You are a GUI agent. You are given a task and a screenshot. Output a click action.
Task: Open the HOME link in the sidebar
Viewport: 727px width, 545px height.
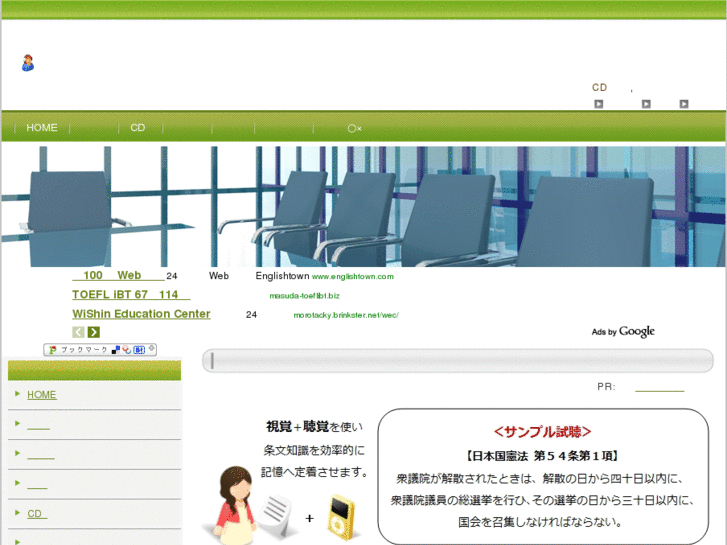point(42,395)
